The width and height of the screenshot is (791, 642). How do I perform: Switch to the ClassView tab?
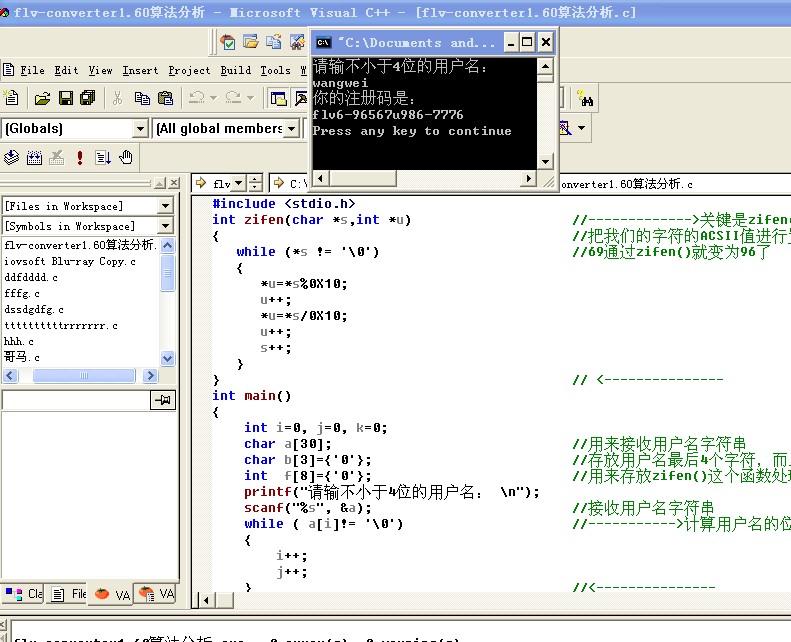(22, 594)
